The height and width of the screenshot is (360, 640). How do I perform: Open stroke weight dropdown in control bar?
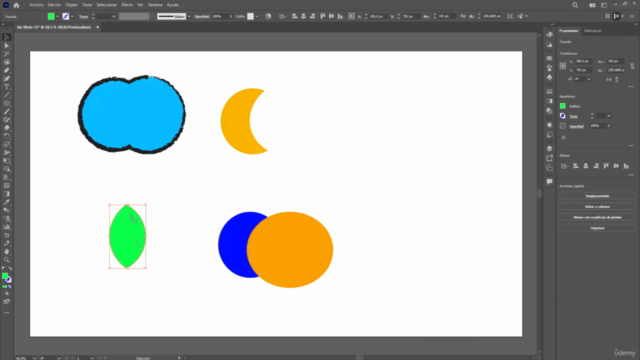pos(113,16)
